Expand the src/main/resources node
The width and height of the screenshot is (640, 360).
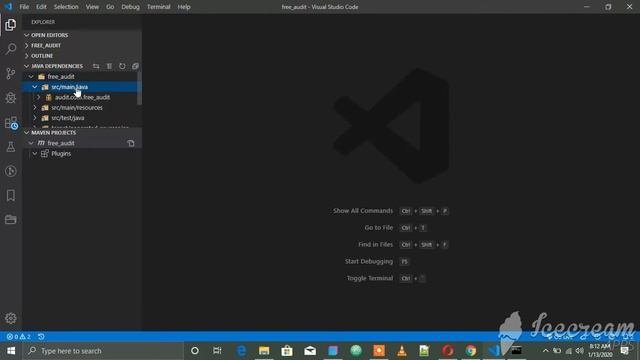pyautogui.click(x=35, y=108)
